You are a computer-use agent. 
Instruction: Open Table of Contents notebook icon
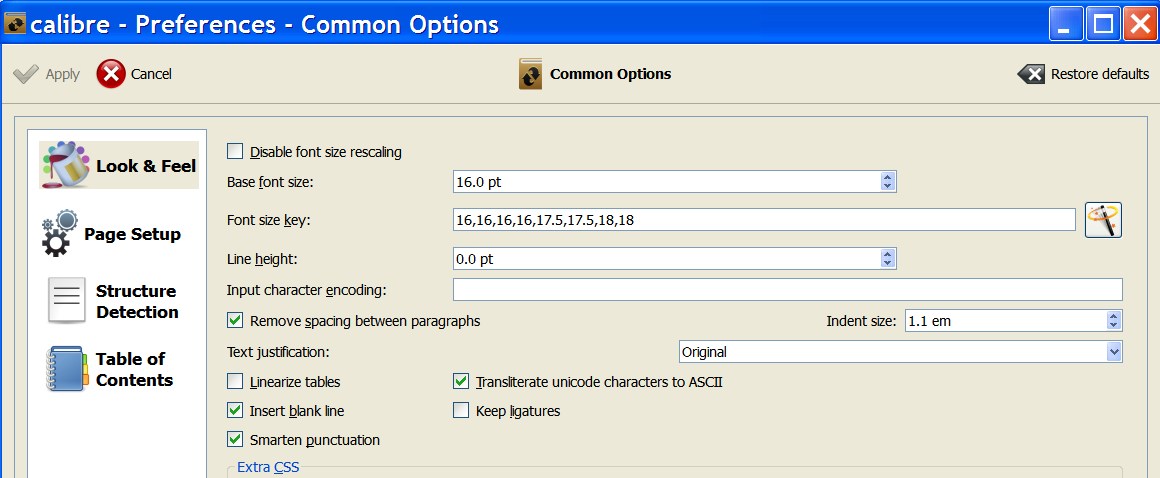(67, 369)
